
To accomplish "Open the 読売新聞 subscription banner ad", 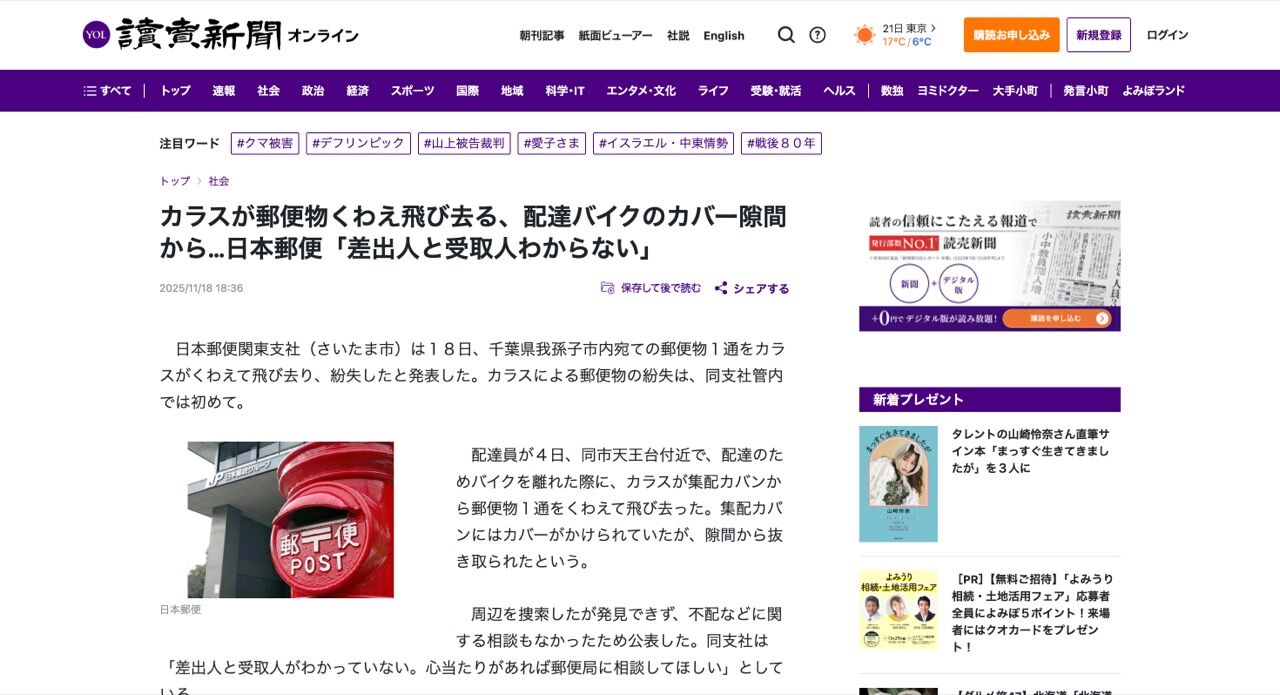I will pos(990,266).
